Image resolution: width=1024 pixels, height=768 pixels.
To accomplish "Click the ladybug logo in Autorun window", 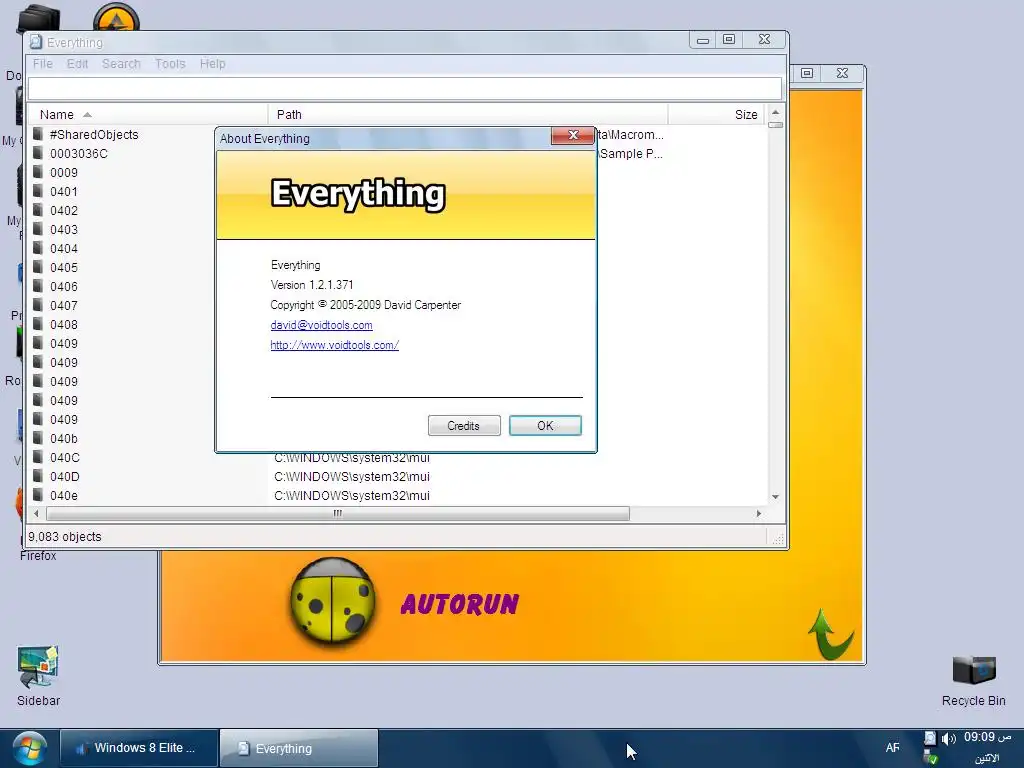I will [332, 601].
